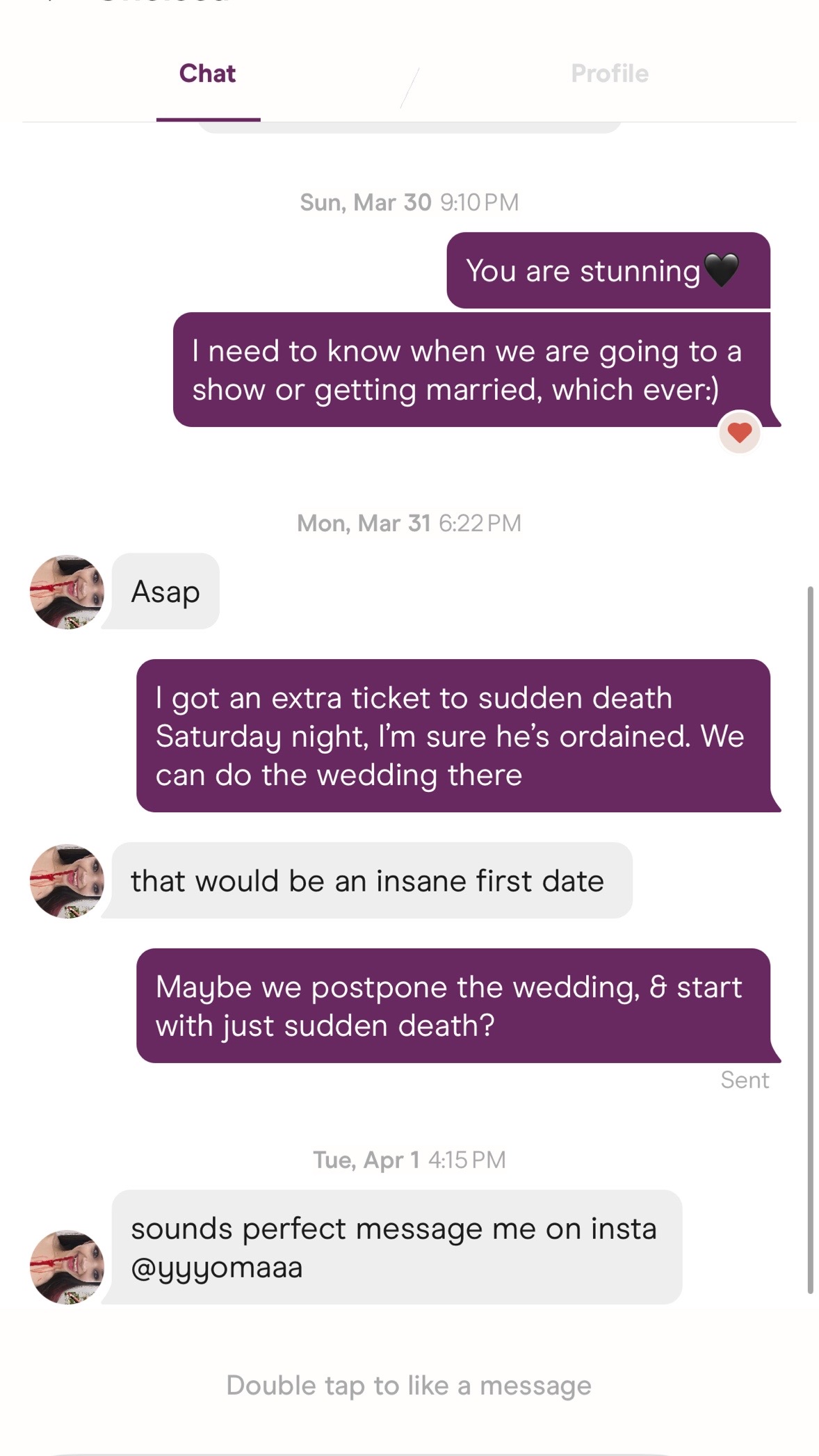819x1456 pixels.
Task: Tap the Tue, Apr 1 timestamp
Action: [409, 1160]
